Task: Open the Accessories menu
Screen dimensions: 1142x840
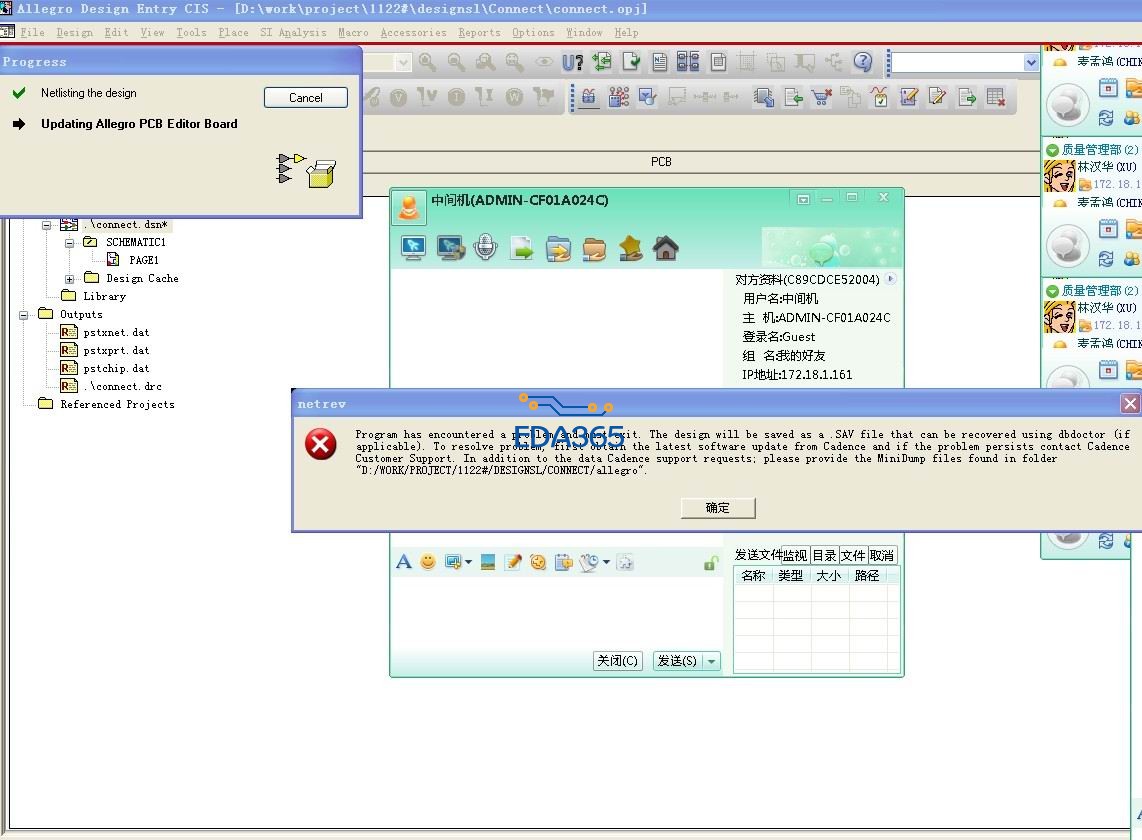Action: (x=413, y=33)
